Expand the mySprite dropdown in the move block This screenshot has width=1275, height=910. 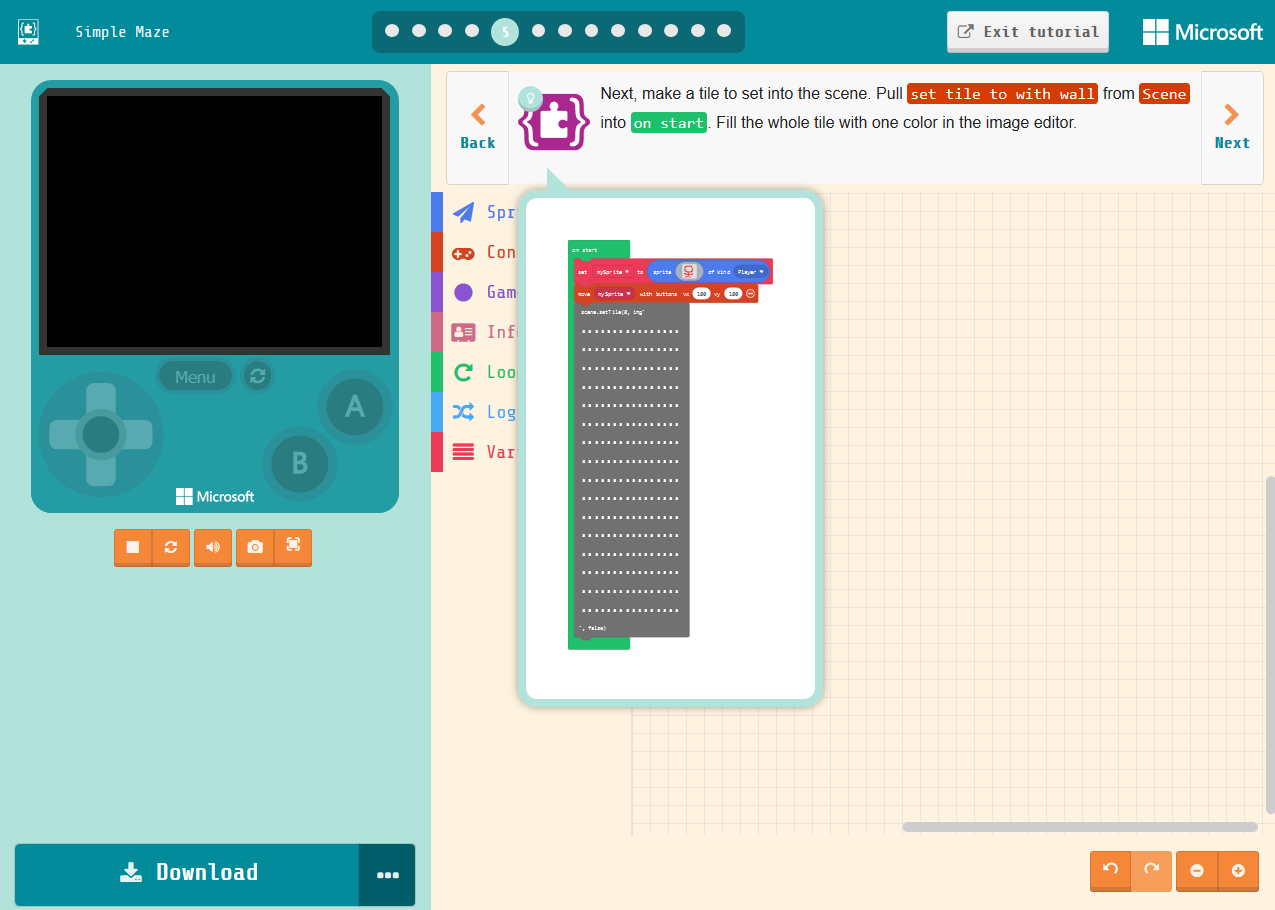(x=614, y=293)
